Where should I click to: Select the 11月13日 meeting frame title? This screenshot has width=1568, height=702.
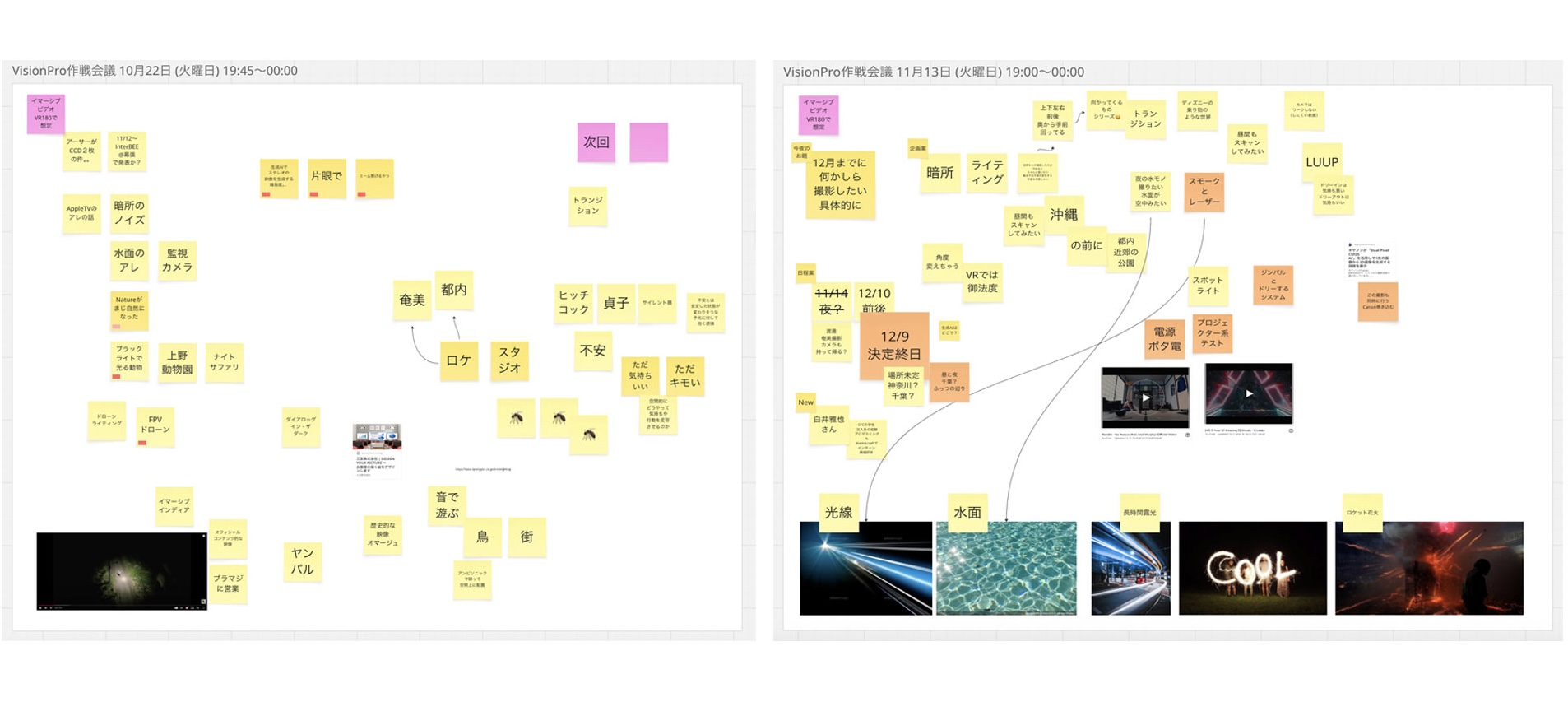point(933,72)
